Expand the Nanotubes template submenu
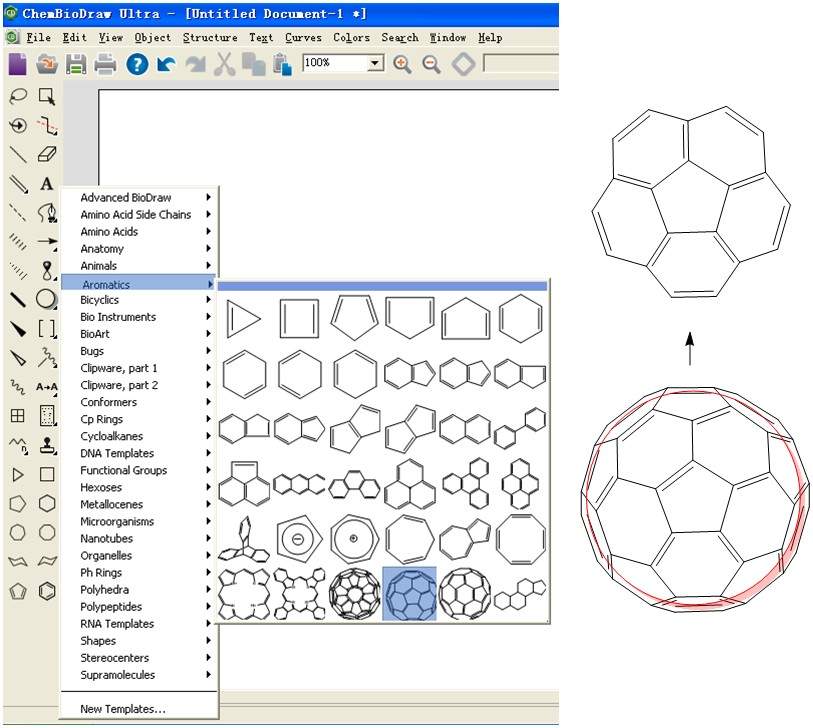This screenshot has width=813, height=728. pyautogui.click(x=138, y=539)
